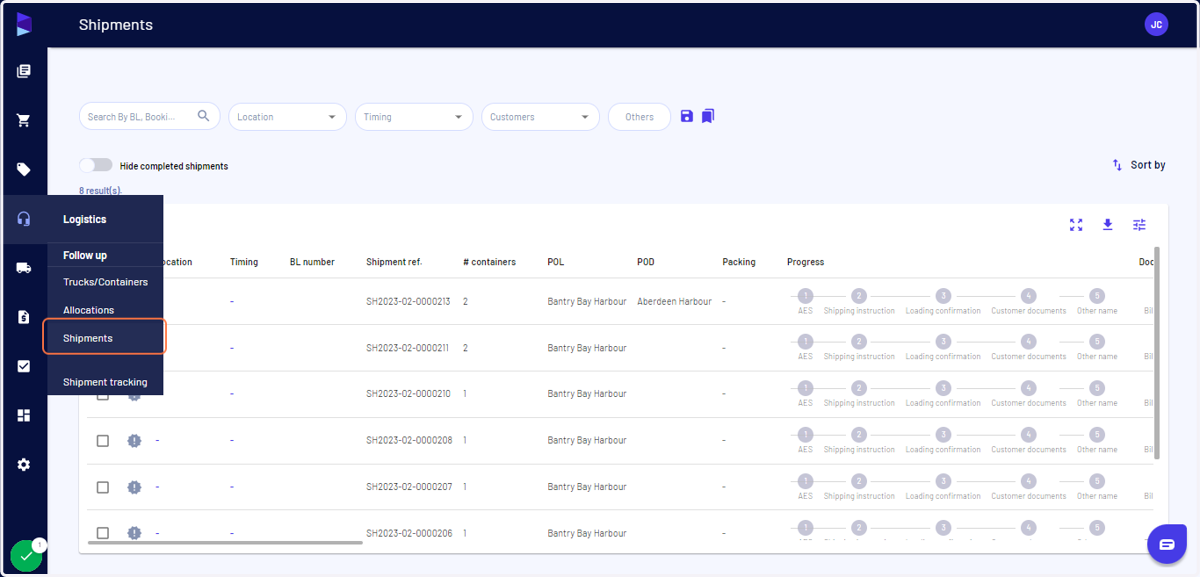Image resolution: width=1200 pixels, height=577 pixels.
Task: Sort by POL column header
Action: pyautogui.click(x=556, y=262)
